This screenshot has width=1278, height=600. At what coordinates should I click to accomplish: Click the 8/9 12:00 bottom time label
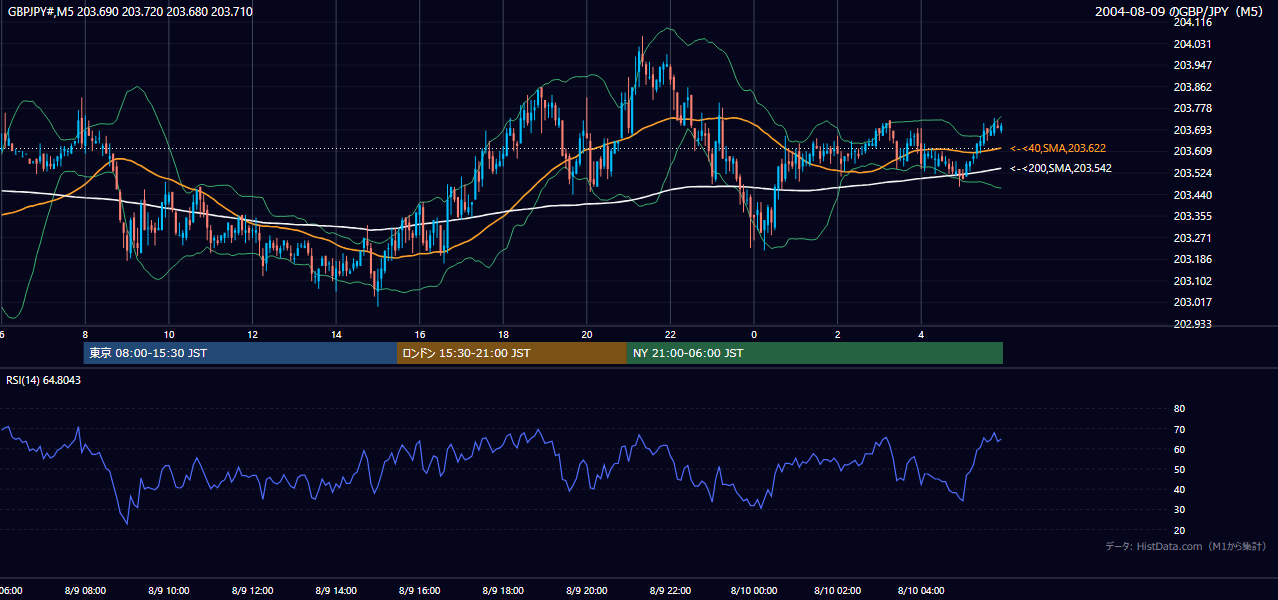(x=252, y=591)
